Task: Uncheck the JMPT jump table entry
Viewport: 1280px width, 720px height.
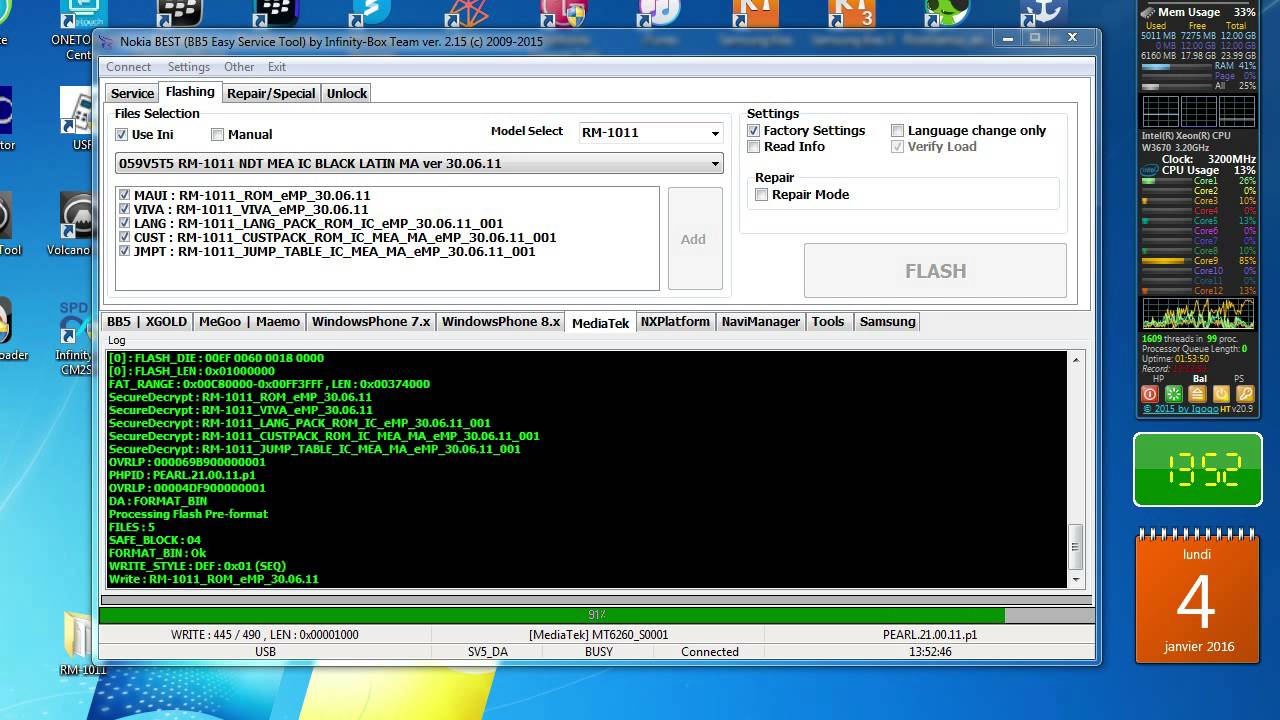Action: (x=125, y=251)
